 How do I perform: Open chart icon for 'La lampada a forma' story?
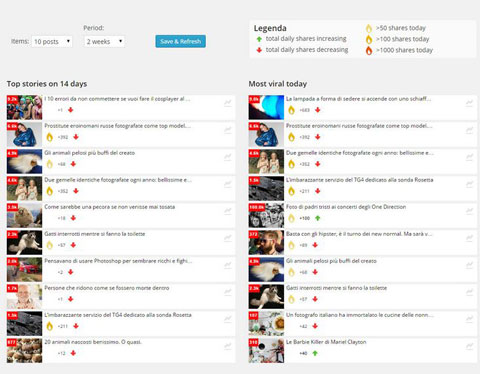pyautogui.click(x=469, y=103)
